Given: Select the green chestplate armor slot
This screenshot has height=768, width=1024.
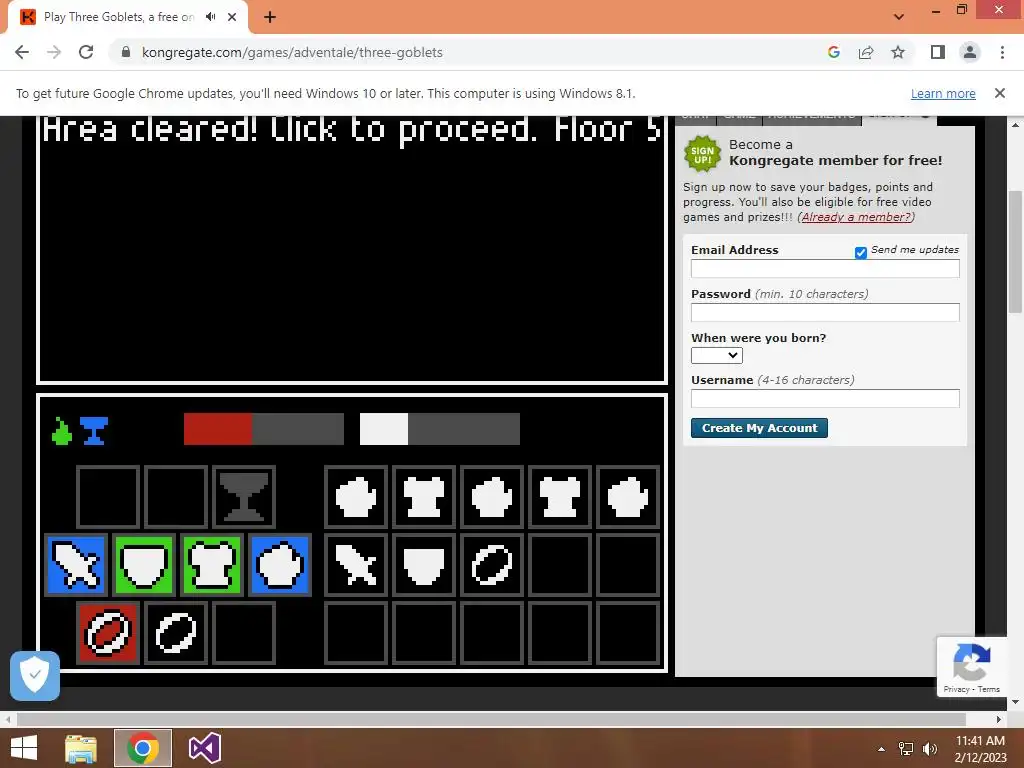Looking at the screenshot, I should pyautogui.click(x=212, y=565).
